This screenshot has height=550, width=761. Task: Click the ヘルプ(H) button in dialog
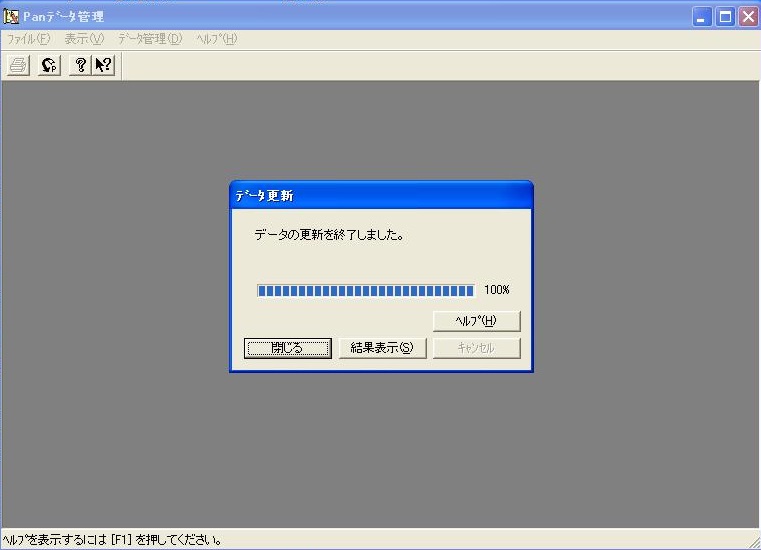477,321
